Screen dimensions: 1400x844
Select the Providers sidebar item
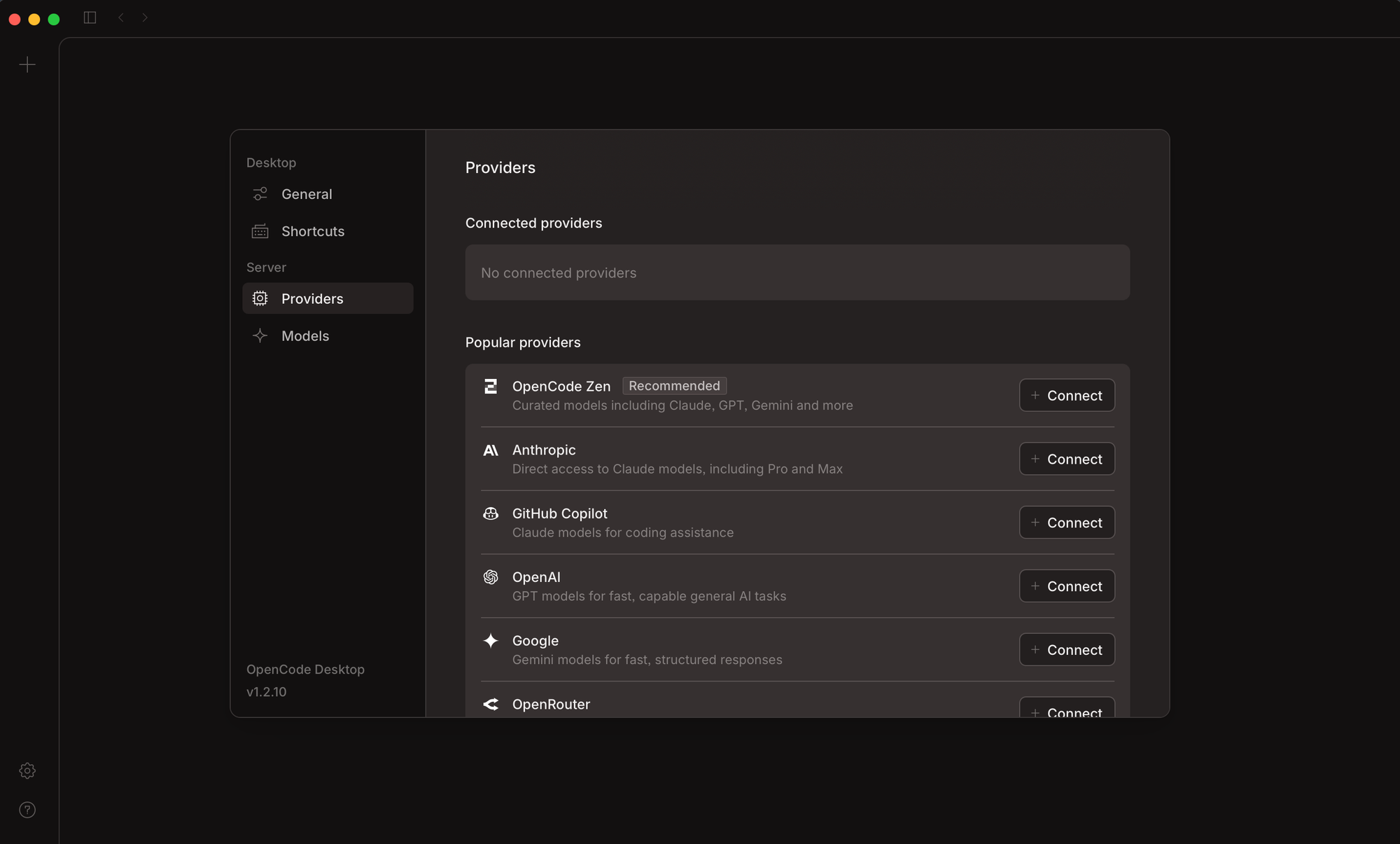312,299
